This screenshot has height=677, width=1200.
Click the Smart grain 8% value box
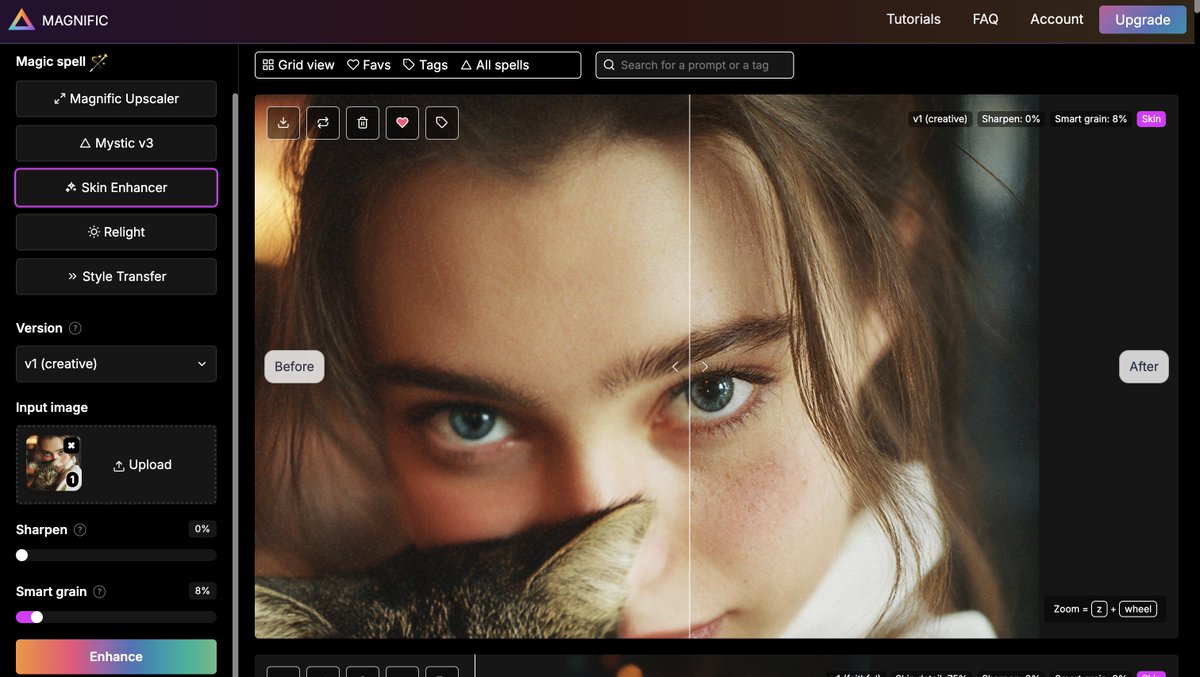pos(203,591)
